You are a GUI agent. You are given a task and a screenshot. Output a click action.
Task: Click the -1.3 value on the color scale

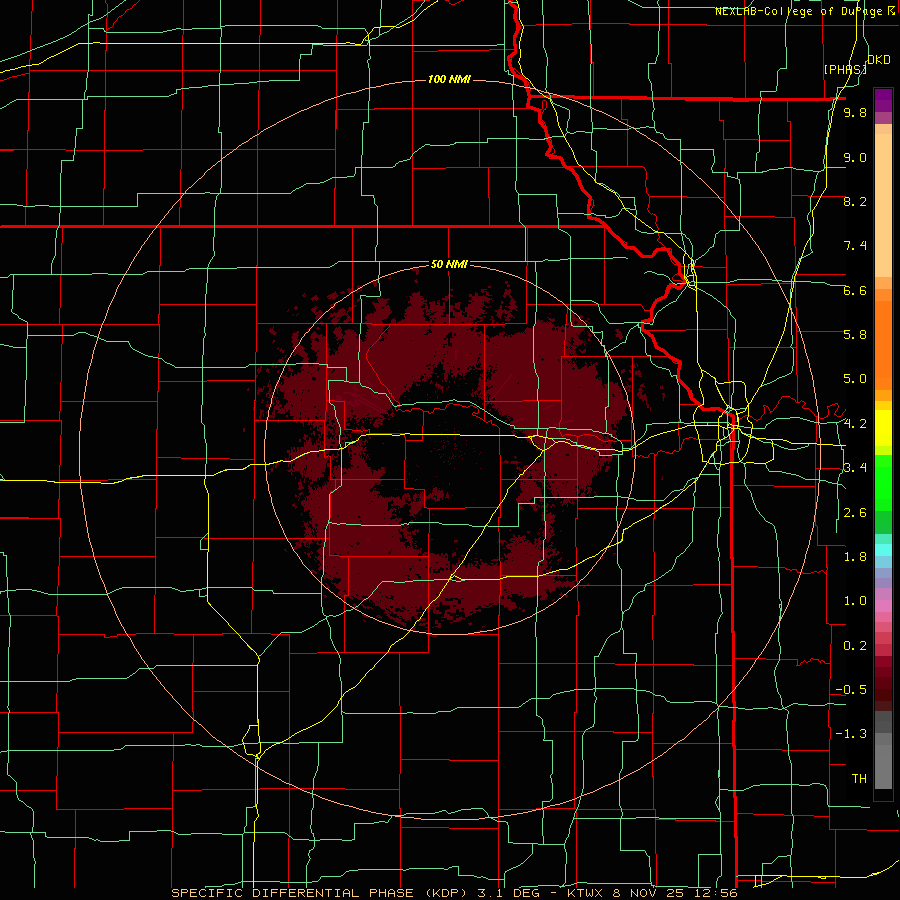coord(851,734)
